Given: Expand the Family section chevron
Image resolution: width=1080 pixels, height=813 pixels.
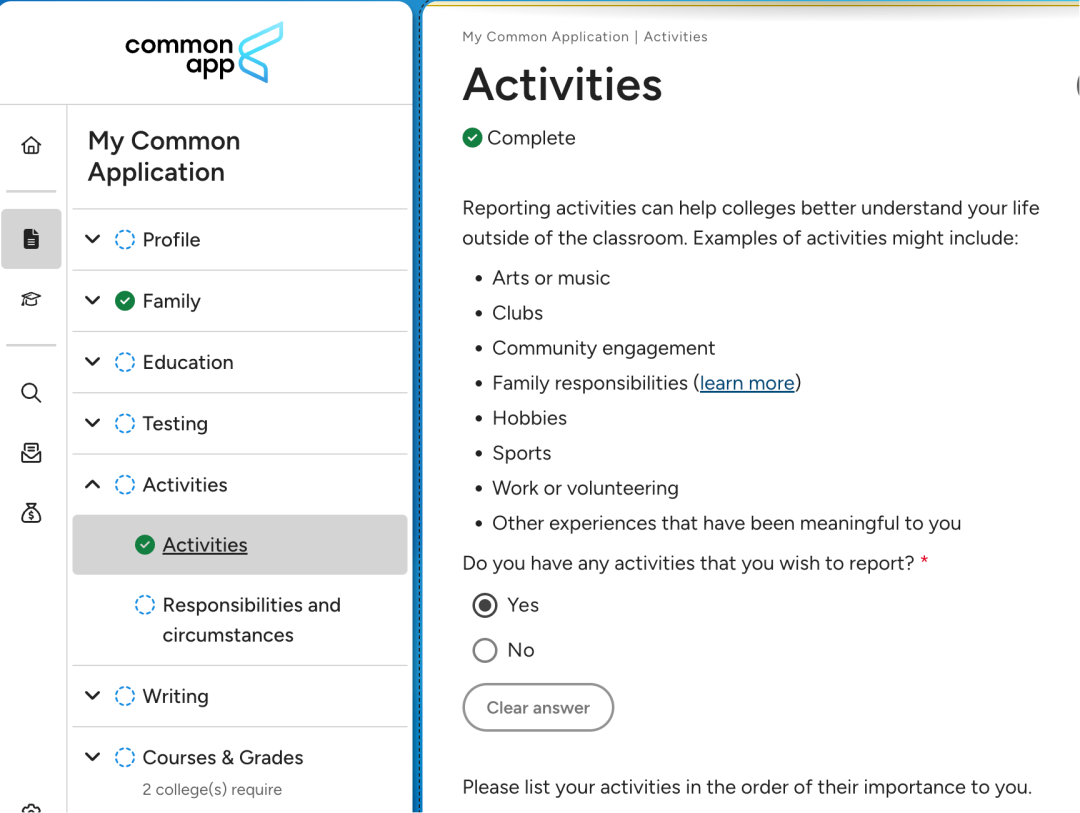Looking at the screenshot, I should click(93, 301).
